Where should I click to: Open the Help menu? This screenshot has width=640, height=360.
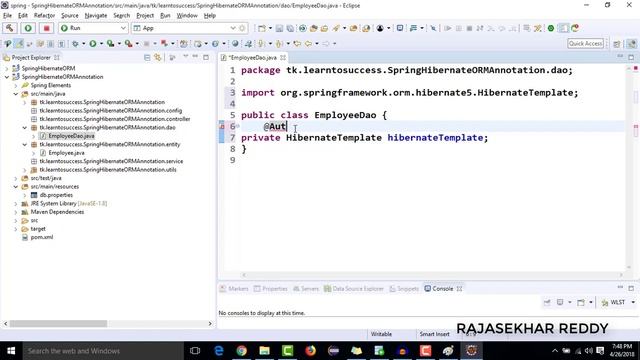[210, 16]
